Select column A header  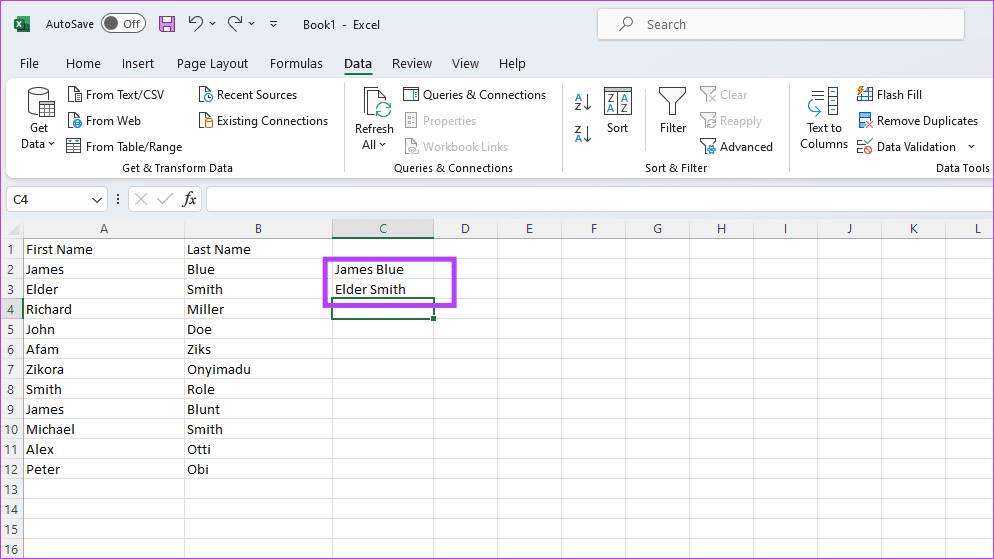coord(104,229)
